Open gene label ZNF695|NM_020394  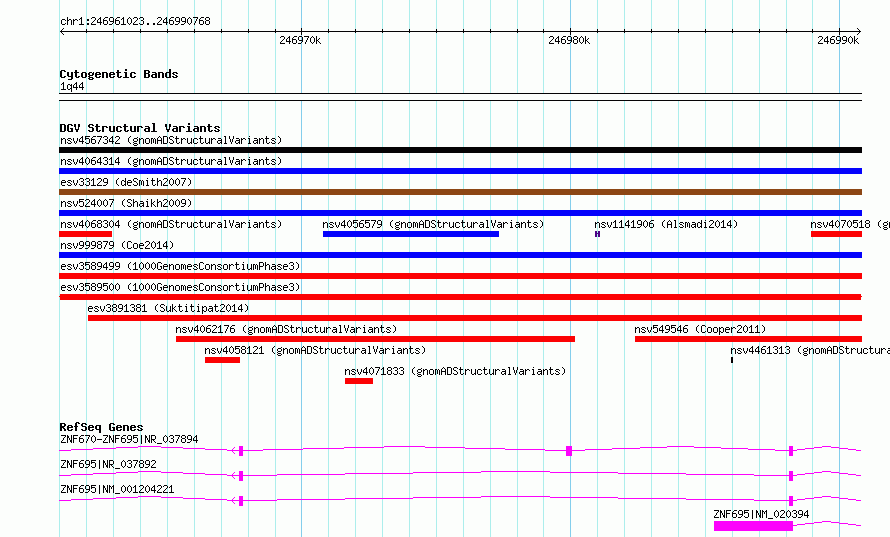pyautogui.click(x=761, y=514)
